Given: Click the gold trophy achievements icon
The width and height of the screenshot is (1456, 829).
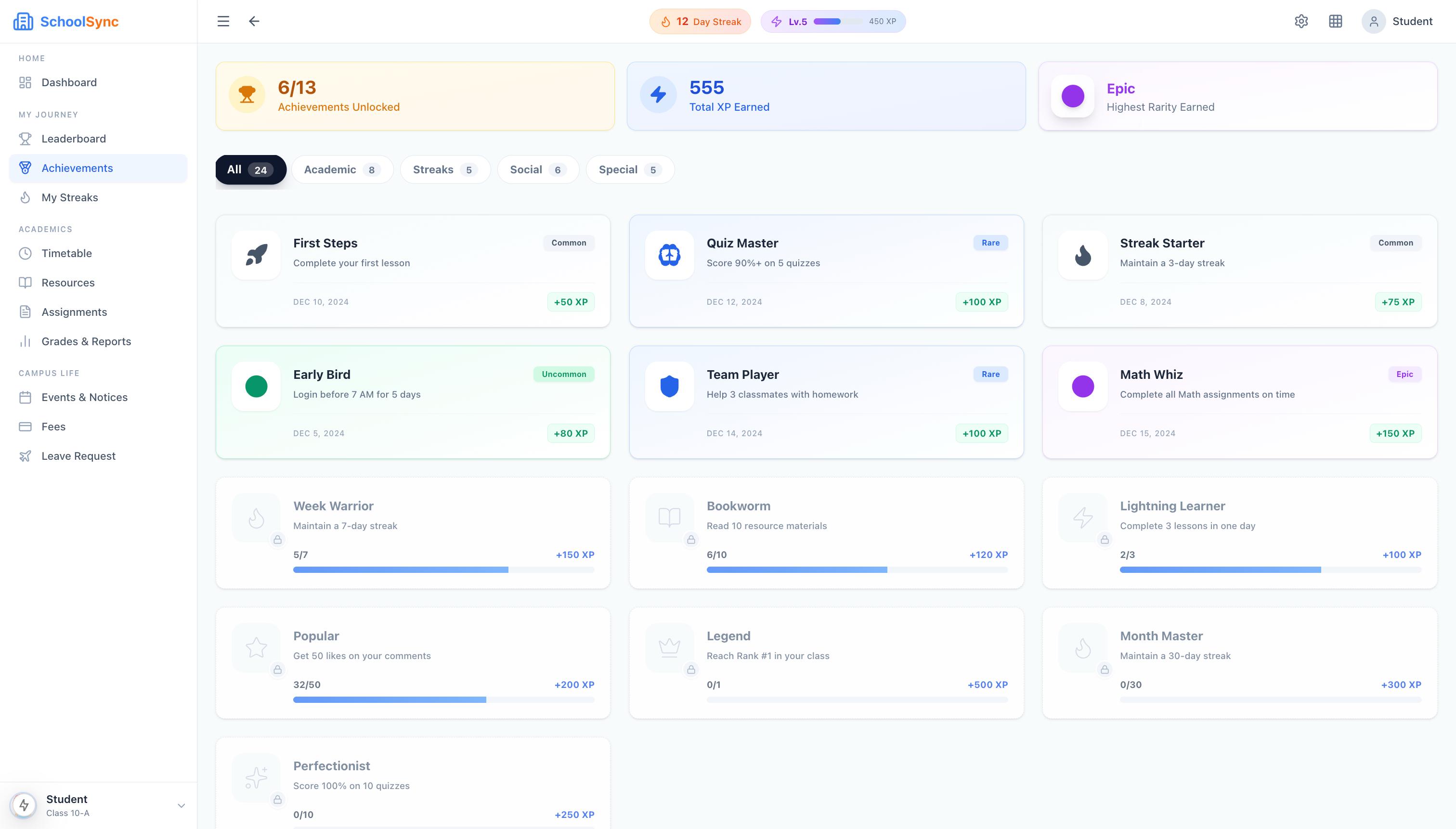Looking at the screenshot, I should 247,94.
